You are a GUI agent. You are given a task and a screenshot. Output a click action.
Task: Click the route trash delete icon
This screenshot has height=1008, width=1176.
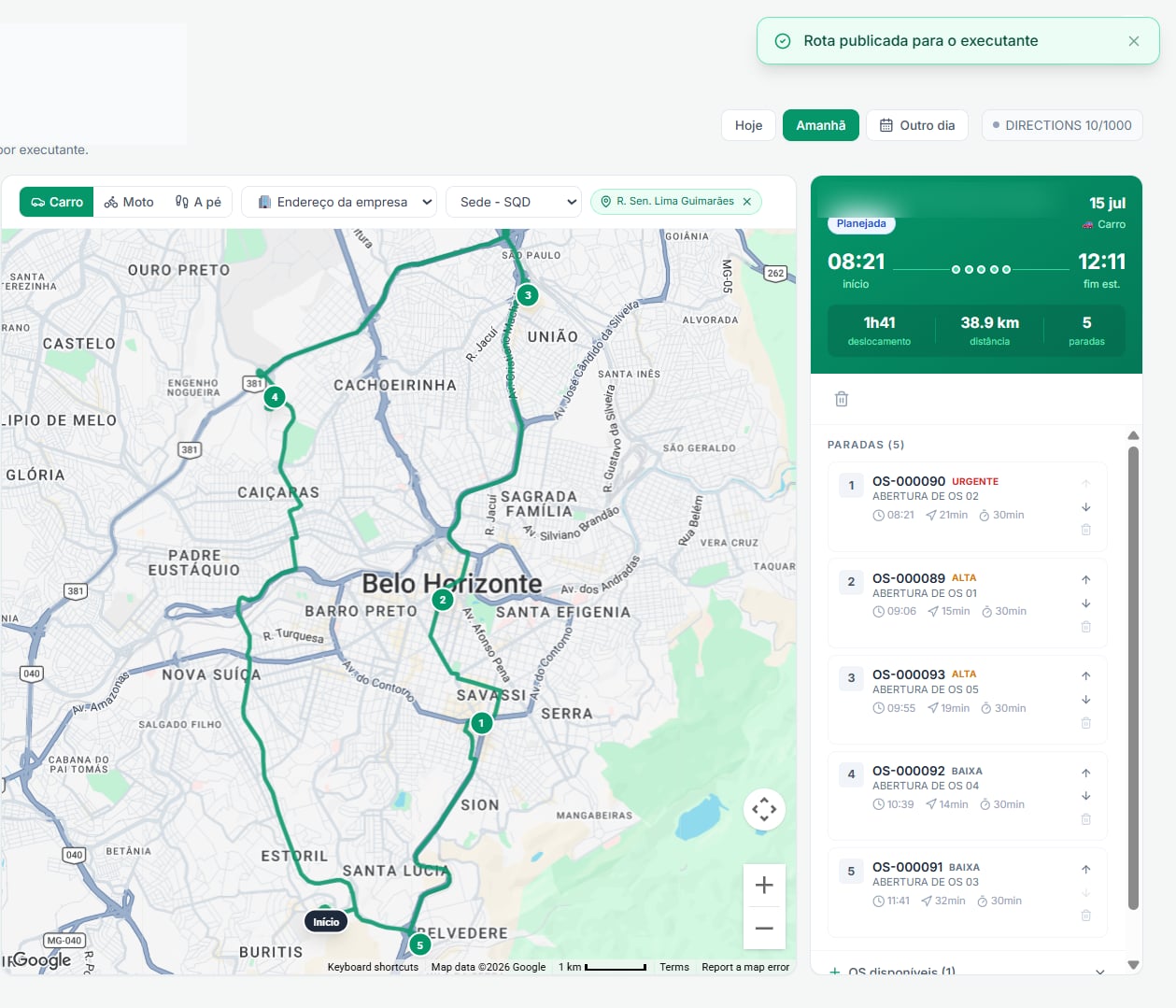[842, 399]
